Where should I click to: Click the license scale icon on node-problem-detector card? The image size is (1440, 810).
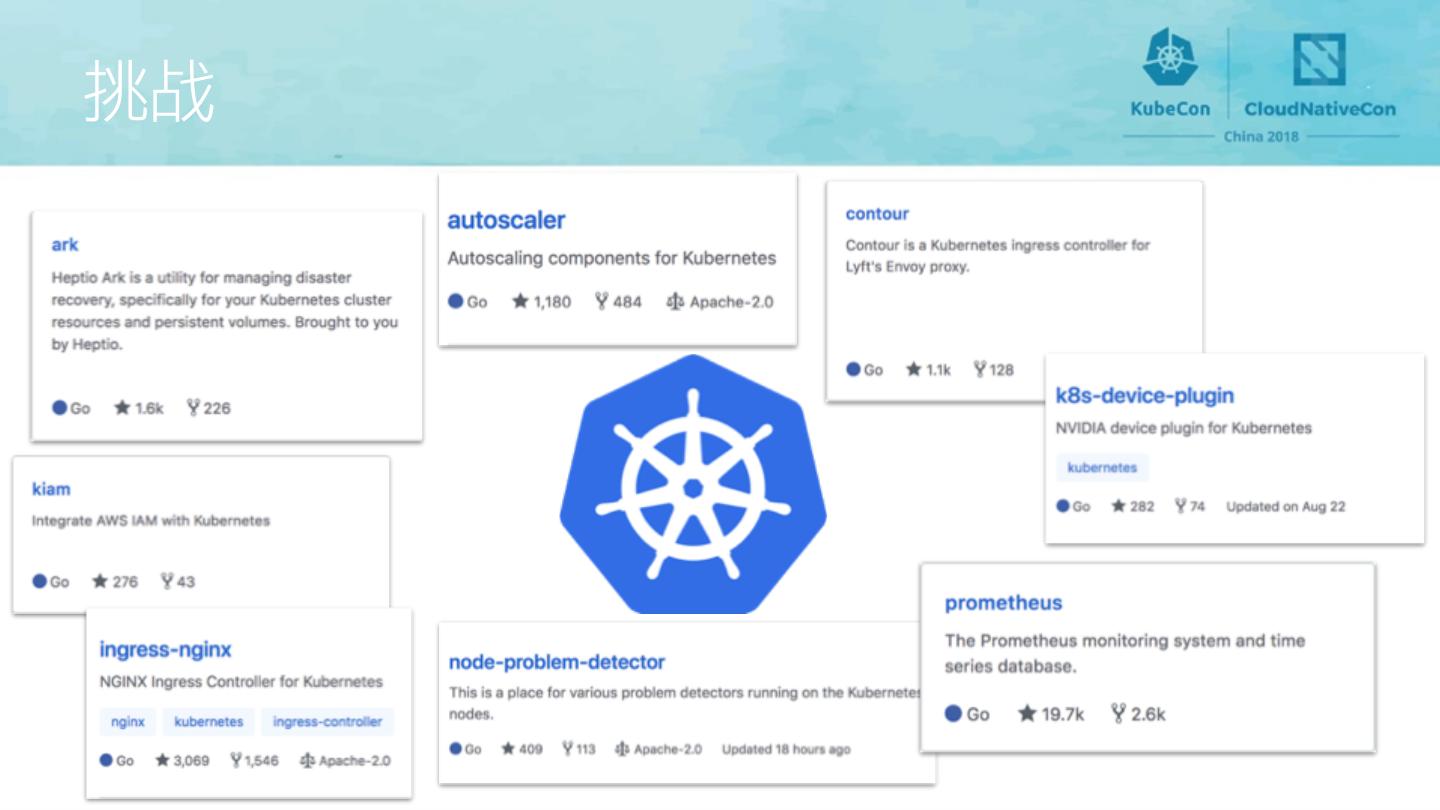(x=622, y=749)
